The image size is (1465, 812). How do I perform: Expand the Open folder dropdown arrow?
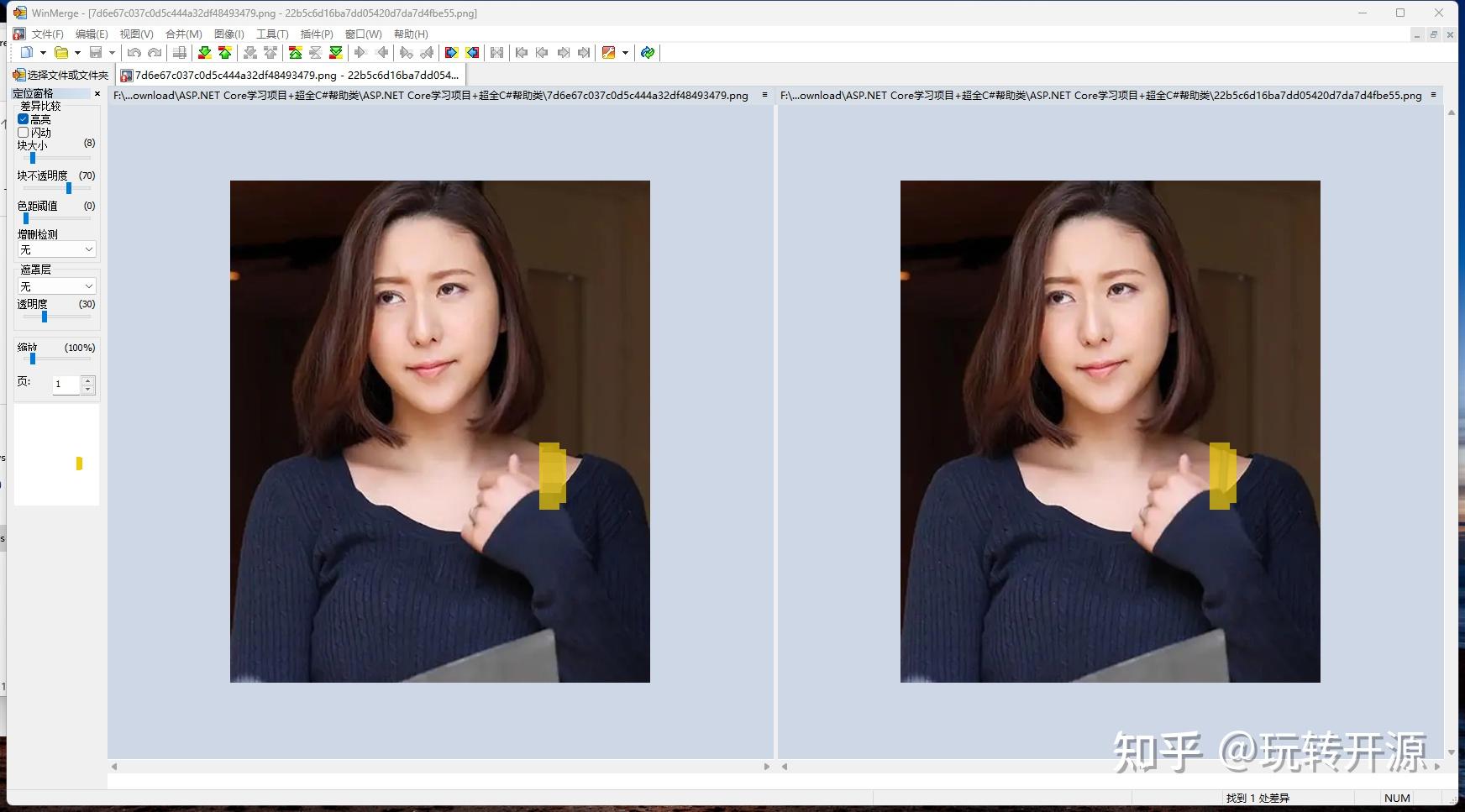click(77, 53)
